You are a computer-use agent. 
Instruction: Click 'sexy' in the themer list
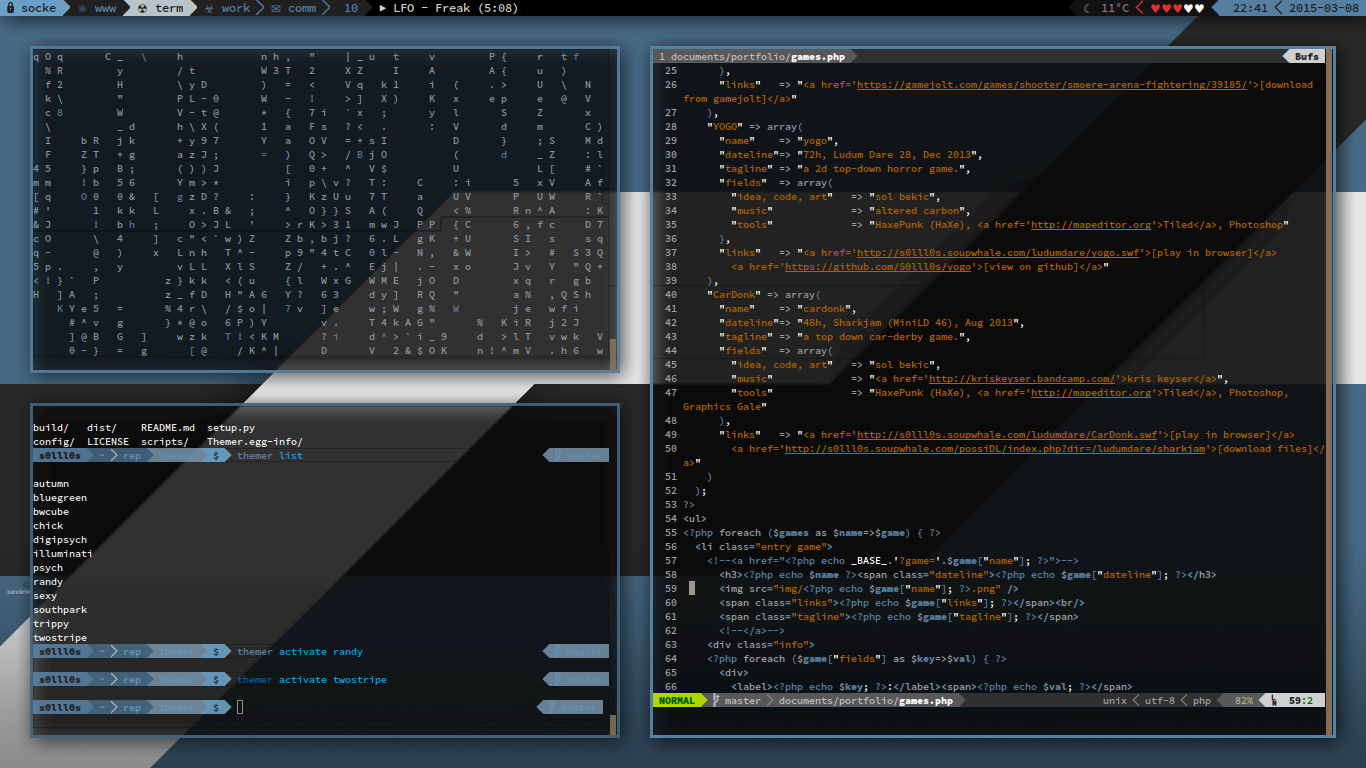[45, 596]
